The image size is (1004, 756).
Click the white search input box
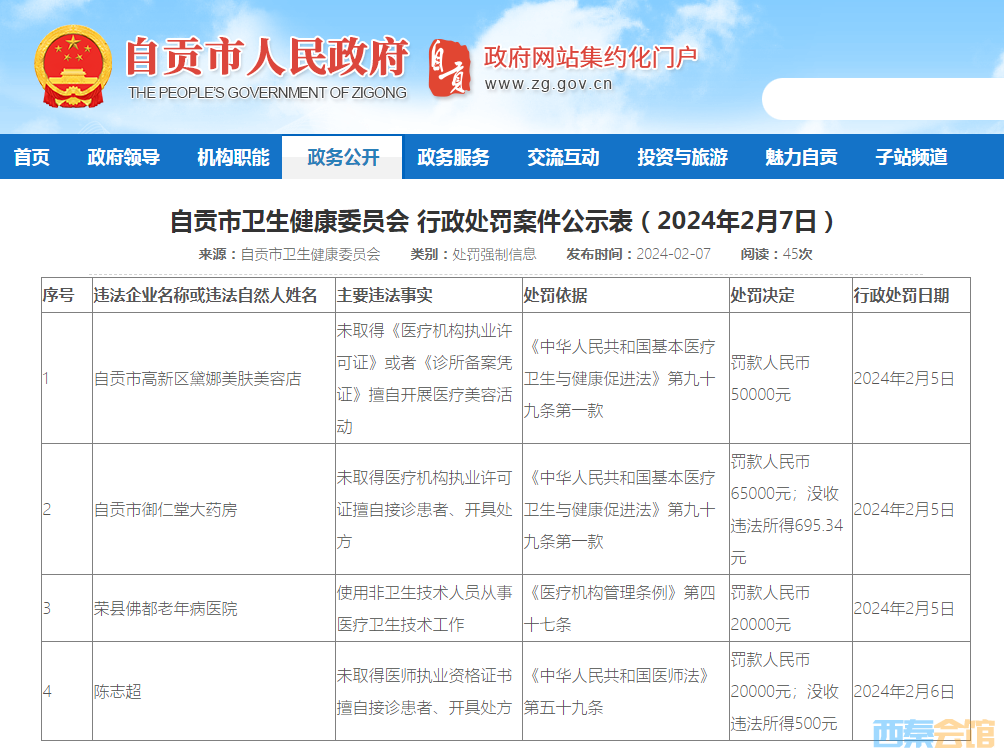pos(880,99)
